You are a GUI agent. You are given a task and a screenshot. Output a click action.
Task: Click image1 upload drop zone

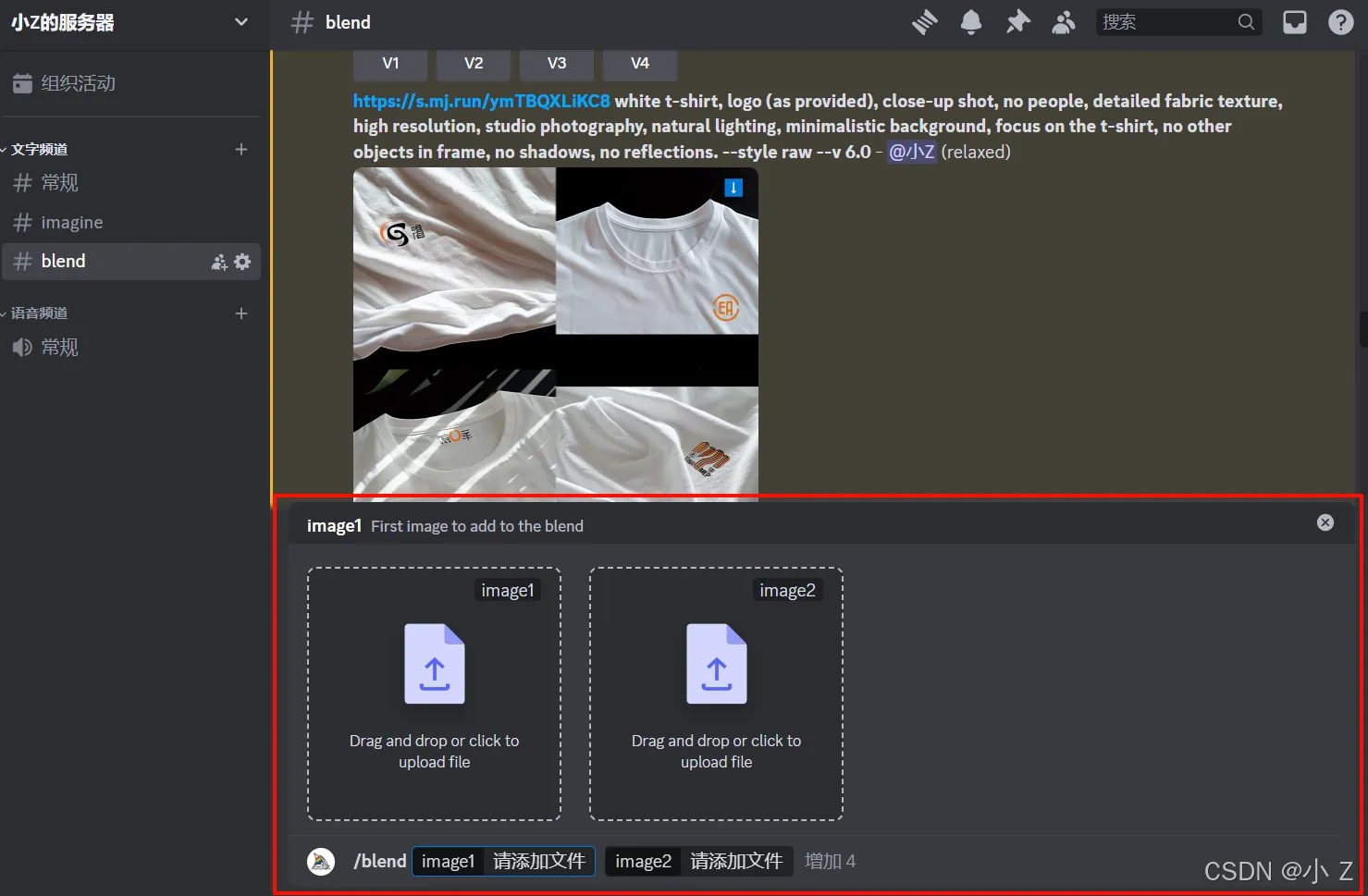[x=434, y=693]
